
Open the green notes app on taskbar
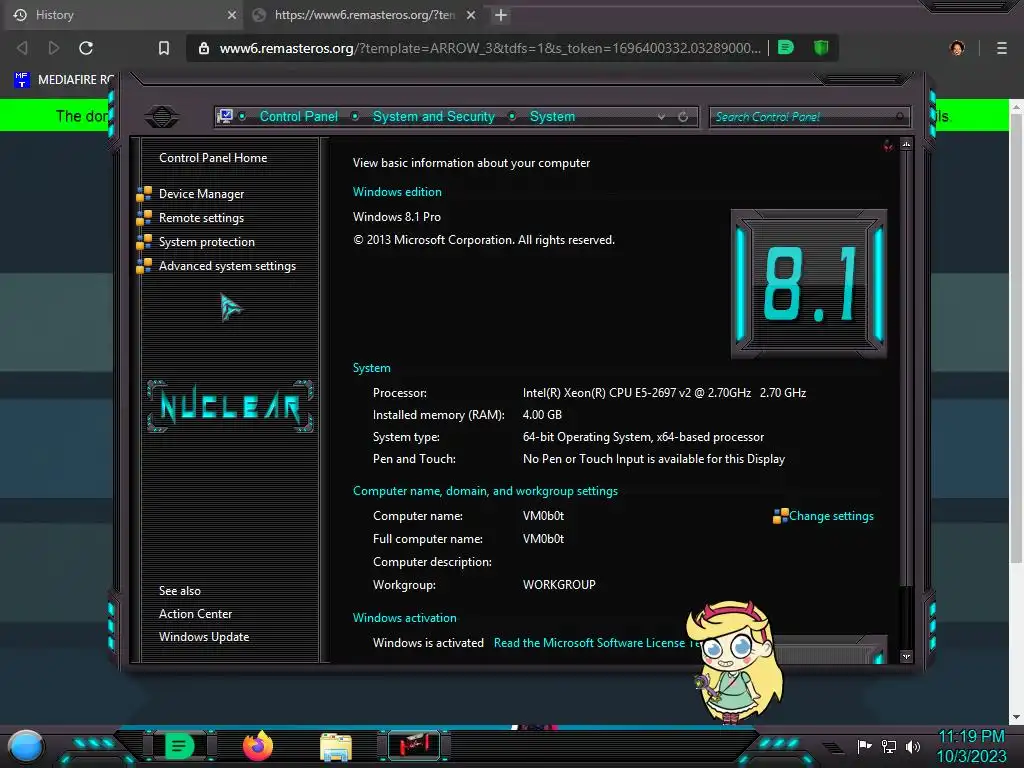179,746
